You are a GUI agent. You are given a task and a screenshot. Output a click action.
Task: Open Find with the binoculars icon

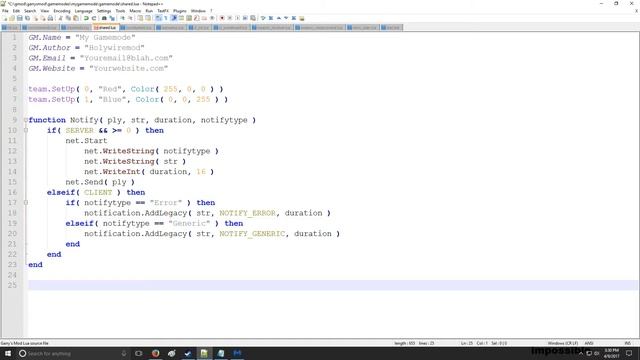pyautogui.click(x=104, y=18)
